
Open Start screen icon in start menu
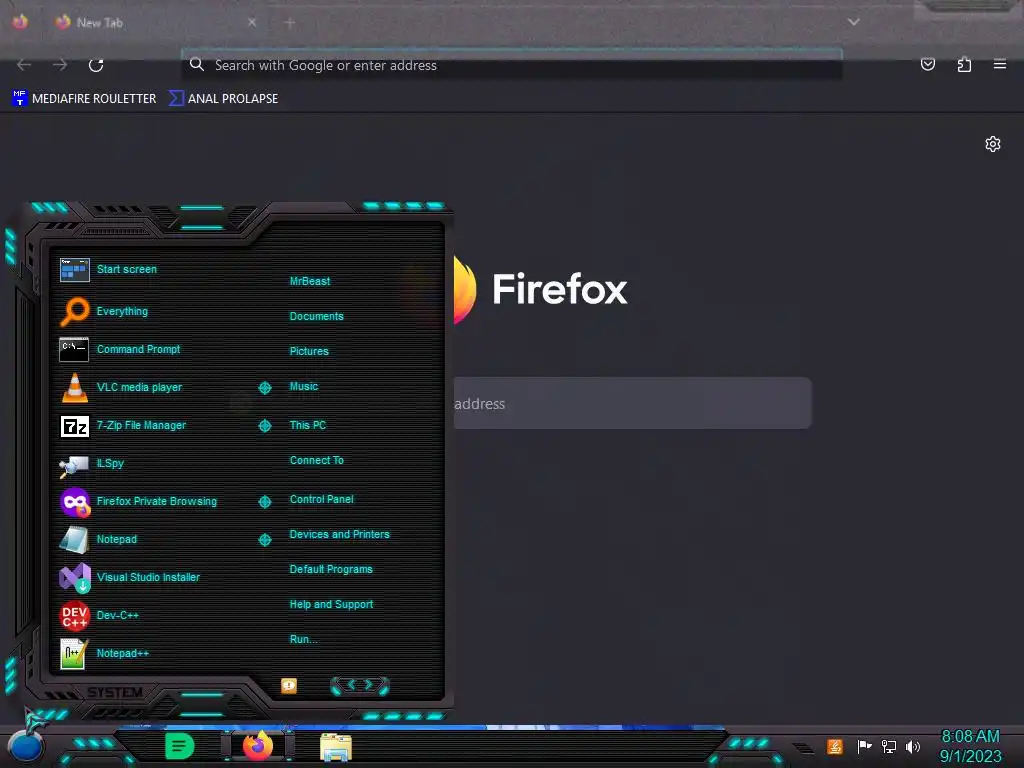tap(74, 269)
